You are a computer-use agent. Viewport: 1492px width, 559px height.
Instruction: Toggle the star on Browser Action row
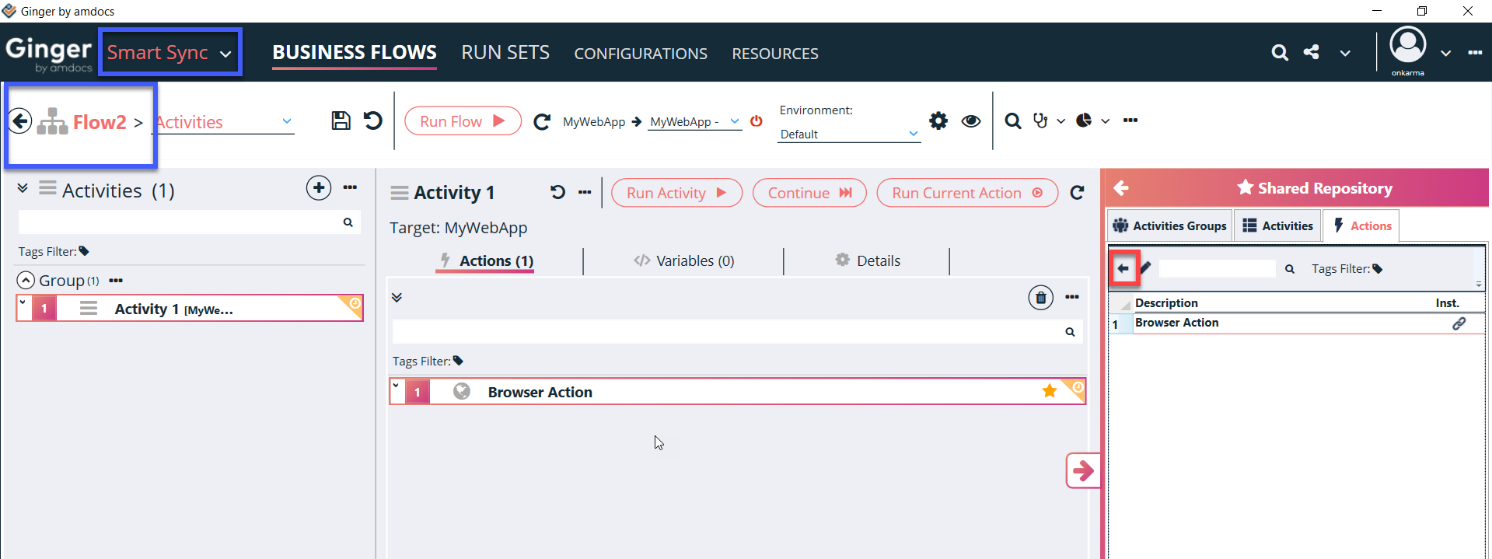[x=1049, y=392]
